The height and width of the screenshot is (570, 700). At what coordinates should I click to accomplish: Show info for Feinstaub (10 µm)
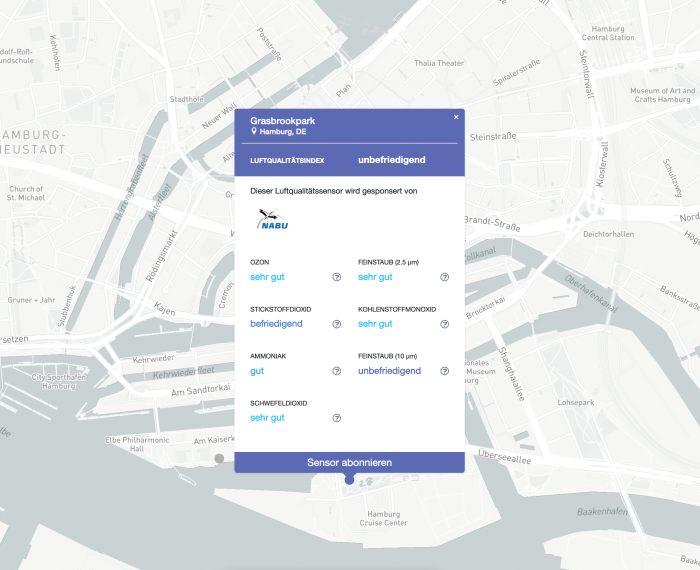(x=445, y=371)
